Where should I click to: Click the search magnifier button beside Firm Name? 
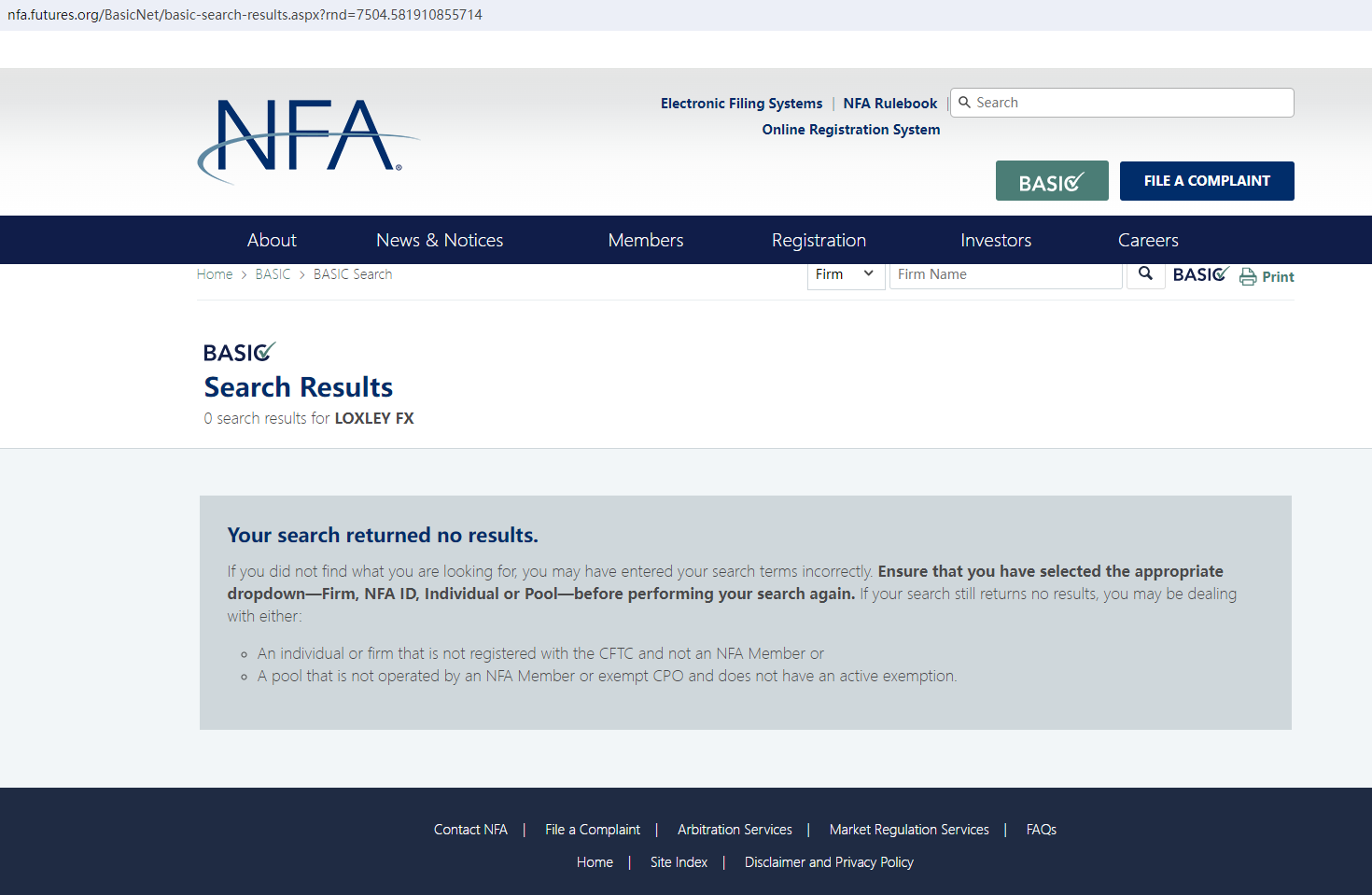point(1145,274)
